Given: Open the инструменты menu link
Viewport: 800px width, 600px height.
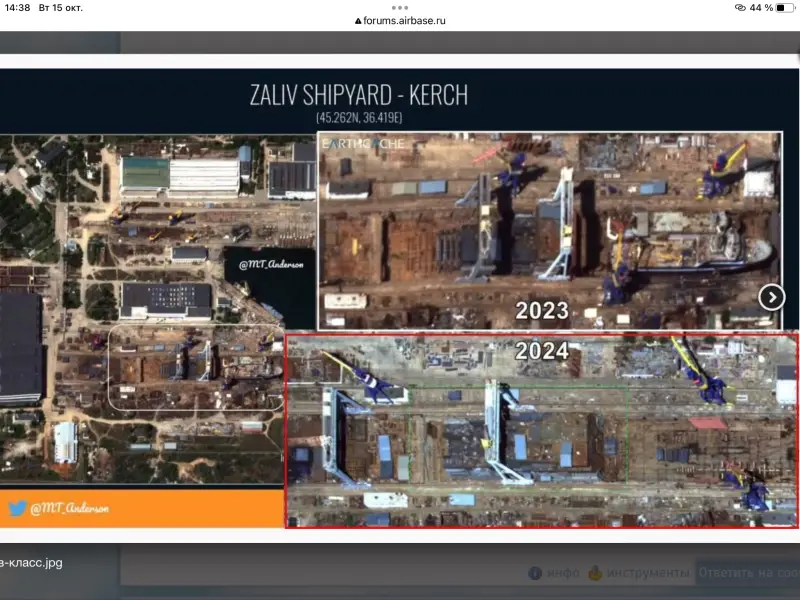Looking at the screenshot, I should click(x=648, y=573).
